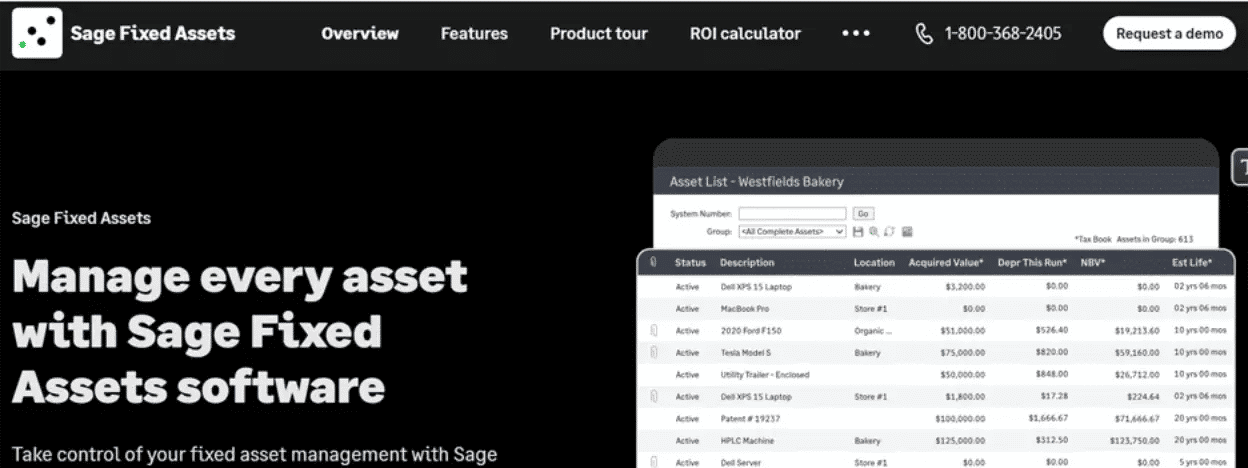Click the $75,000.00 acquired value cell
Viewport: 1248px width, 468px height.
tap(962, 352)
